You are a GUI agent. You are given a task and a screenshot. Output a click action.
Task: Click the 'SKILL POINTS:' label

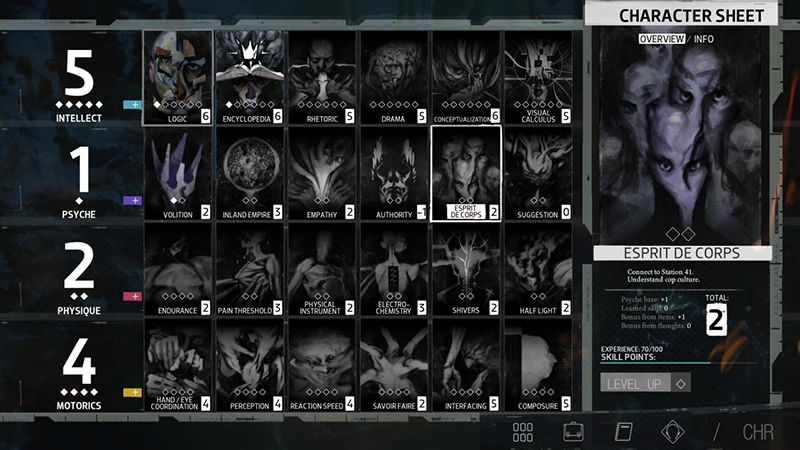628,357
